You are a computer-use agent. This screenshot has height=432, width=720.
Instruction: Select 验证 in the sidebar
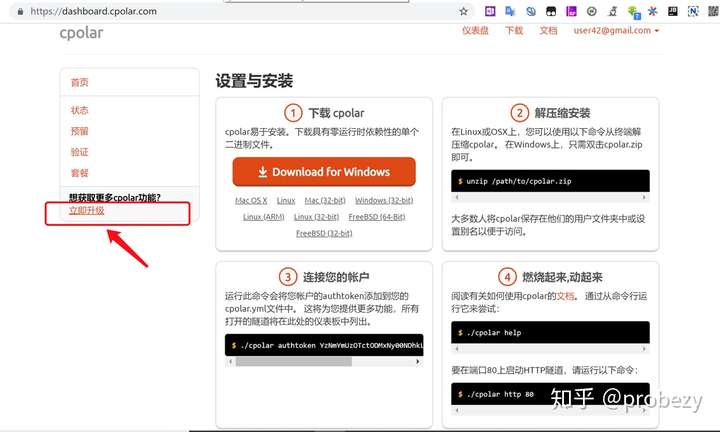point(79,152)
